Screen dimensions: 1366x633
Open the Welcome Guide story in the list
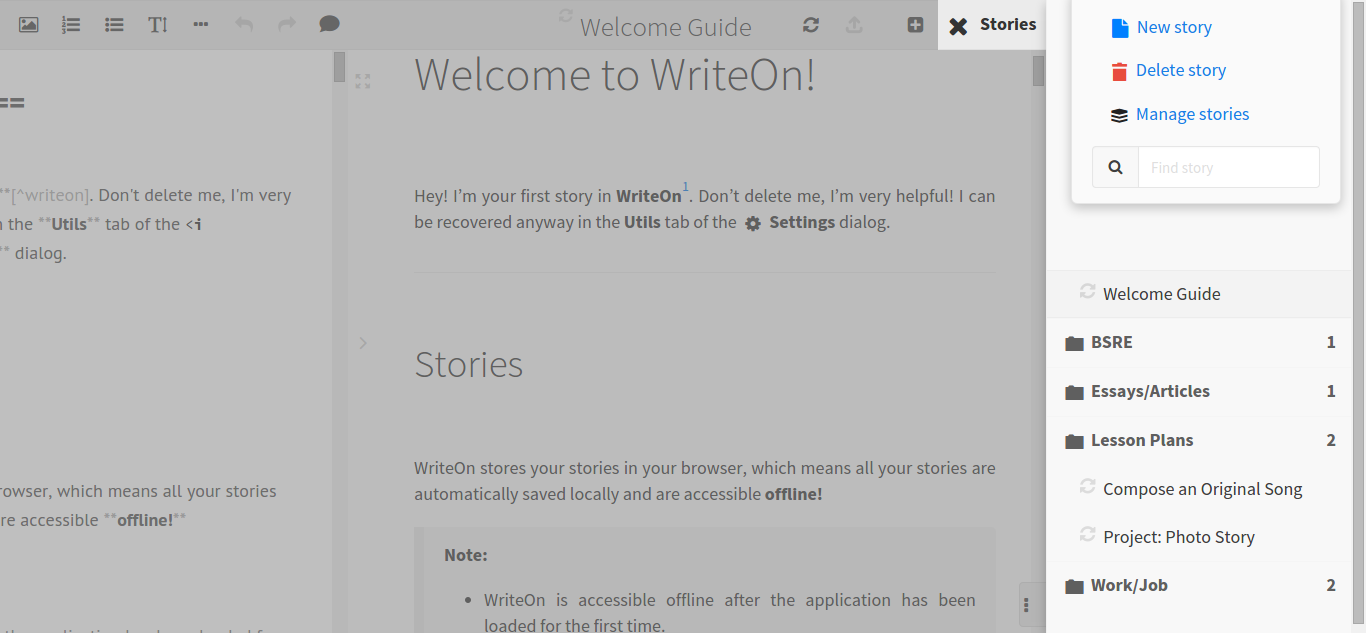1198,294
